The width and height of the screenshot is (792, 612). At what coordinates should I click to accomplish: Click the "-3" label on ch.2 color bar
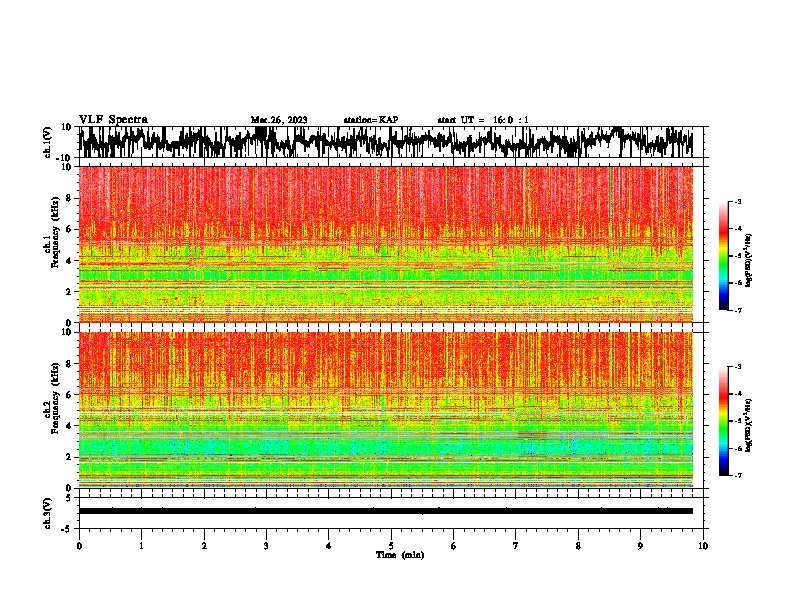tap(737, 367)
